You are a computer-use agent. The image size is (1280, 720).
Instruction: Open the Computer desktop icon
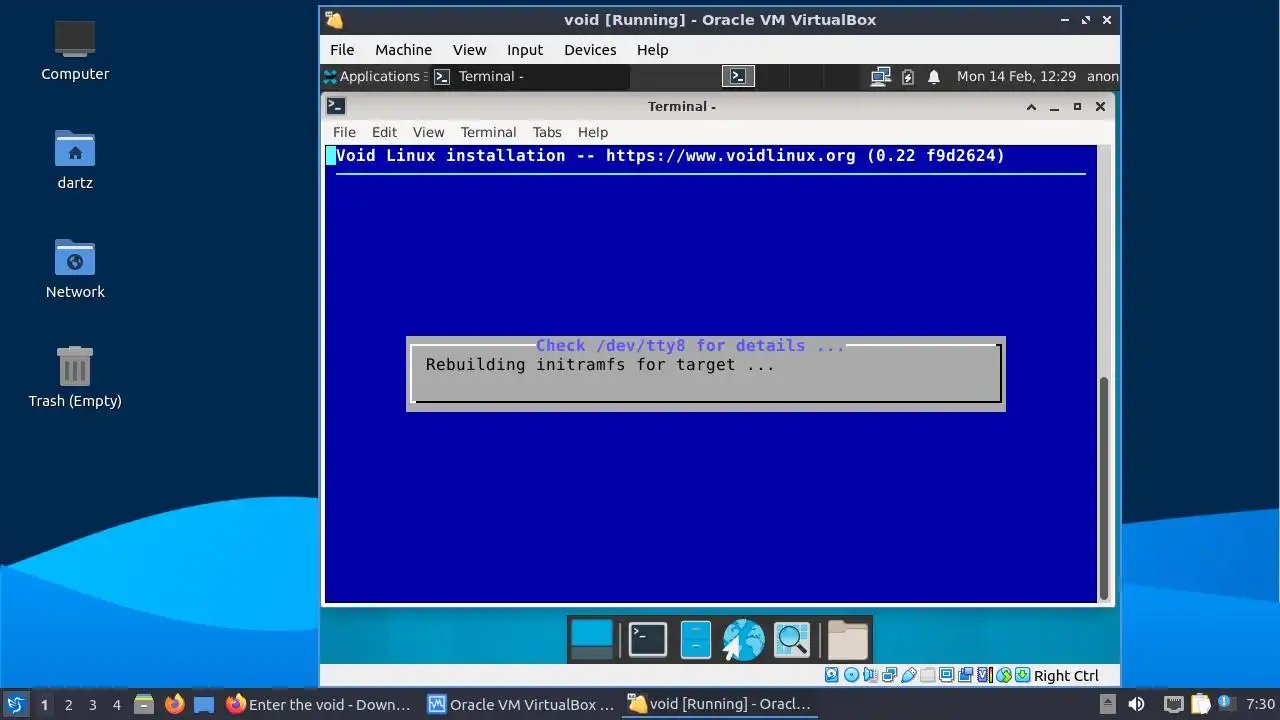(75, 49)
